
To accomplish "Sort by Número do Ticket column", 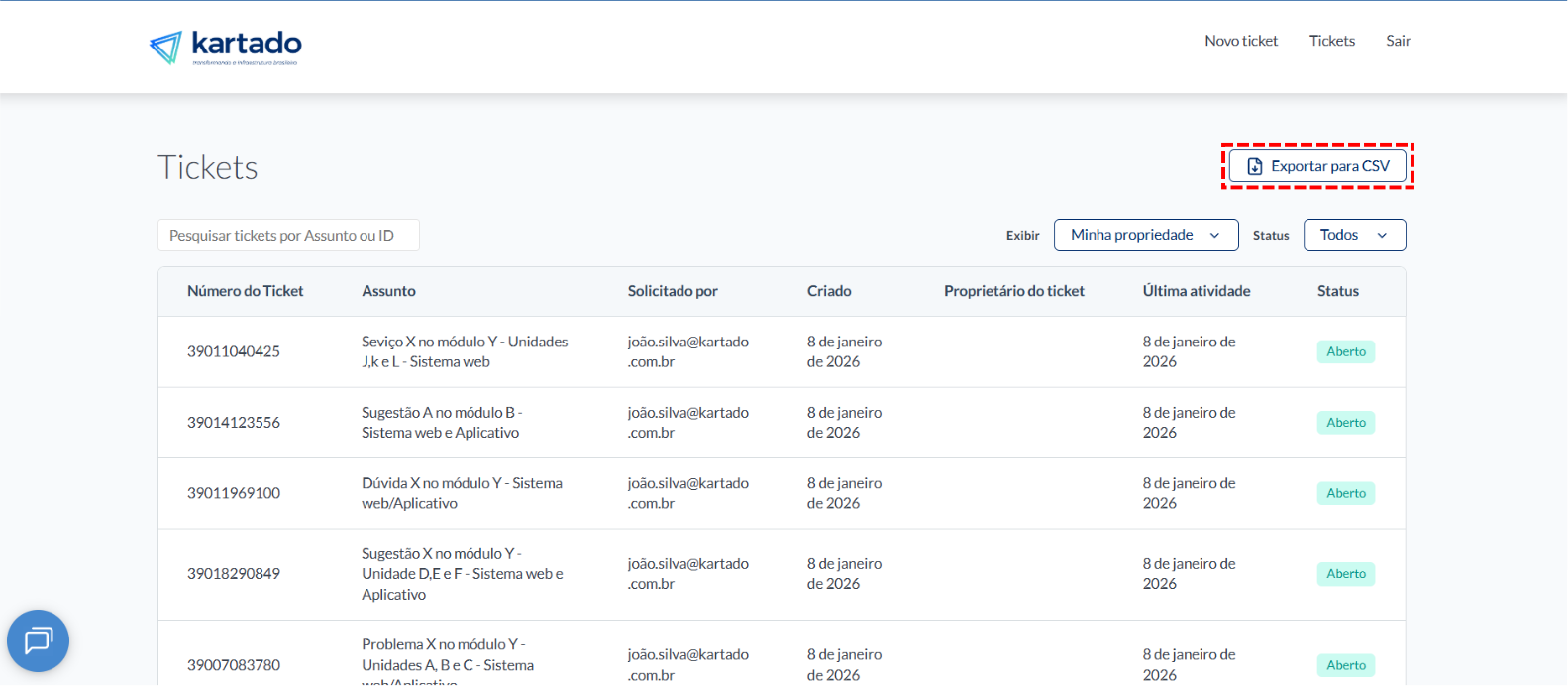I will (245, 291).
